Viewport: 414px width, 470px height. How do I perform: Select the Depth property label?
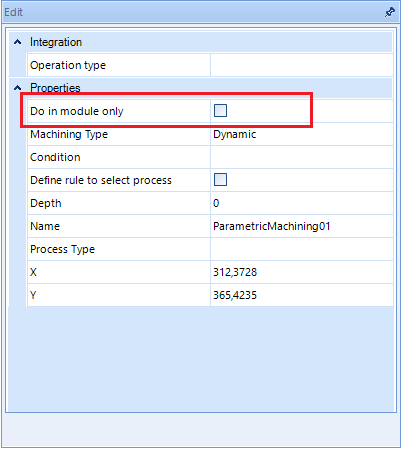pyautogui.click(x=46, y=203)
